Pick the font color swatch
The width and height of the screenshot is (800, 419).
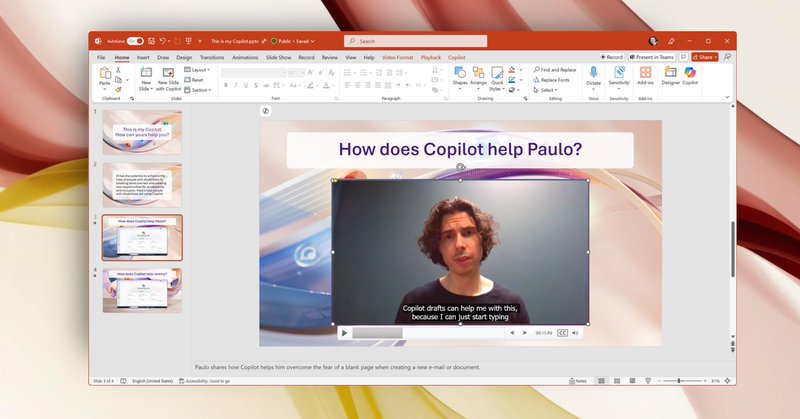pyautogui.click(x=326, y=86)
